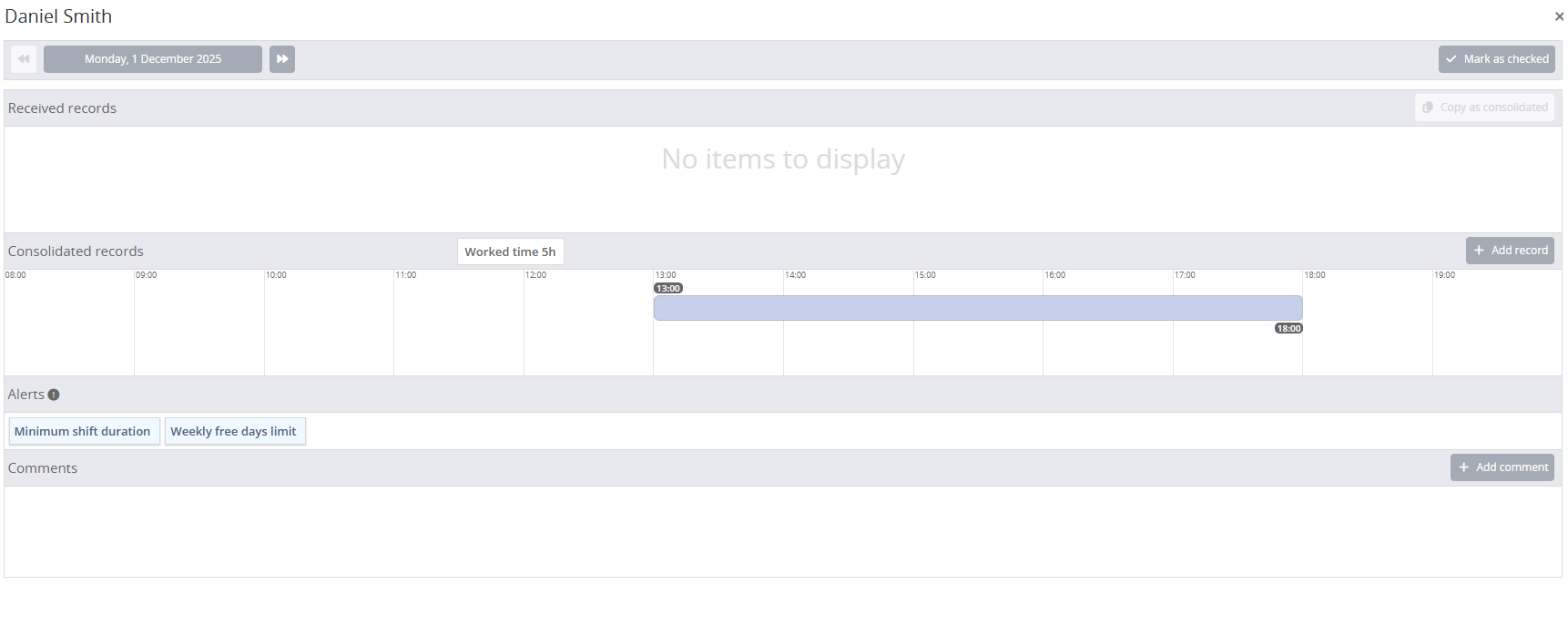Add a comment
Image resolution: width=1568 pixels, height=626 pixels.
click(x=1502, y=467)
